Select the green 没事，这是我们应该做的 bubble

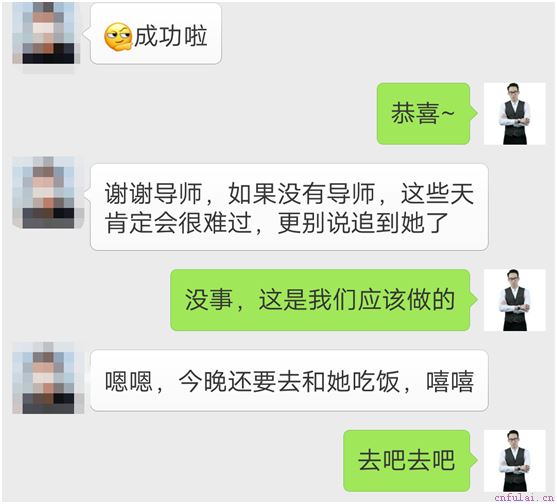coord(320,300)
